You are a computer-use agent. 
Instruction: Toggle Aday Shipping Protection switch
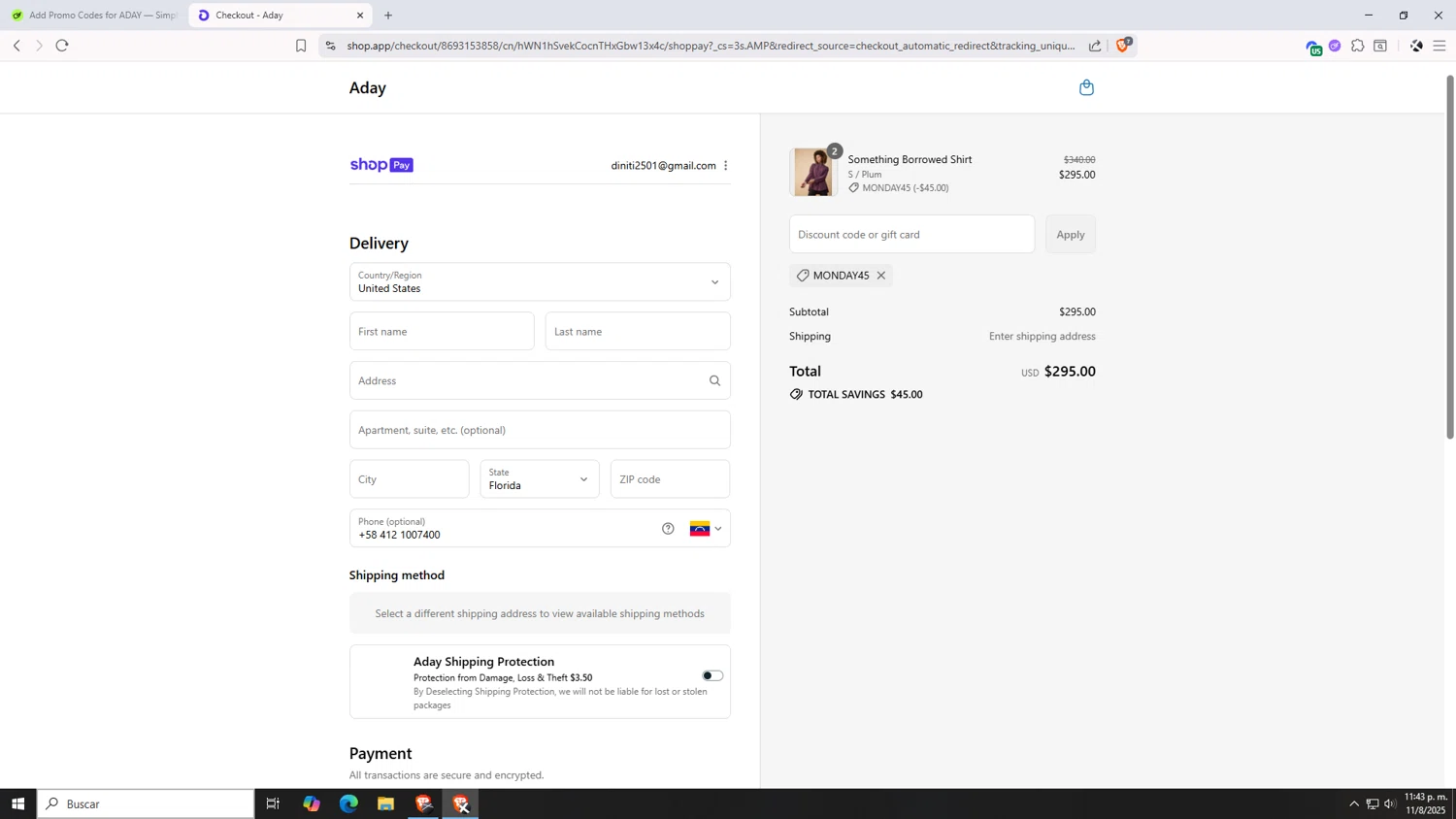click(712, 675)
